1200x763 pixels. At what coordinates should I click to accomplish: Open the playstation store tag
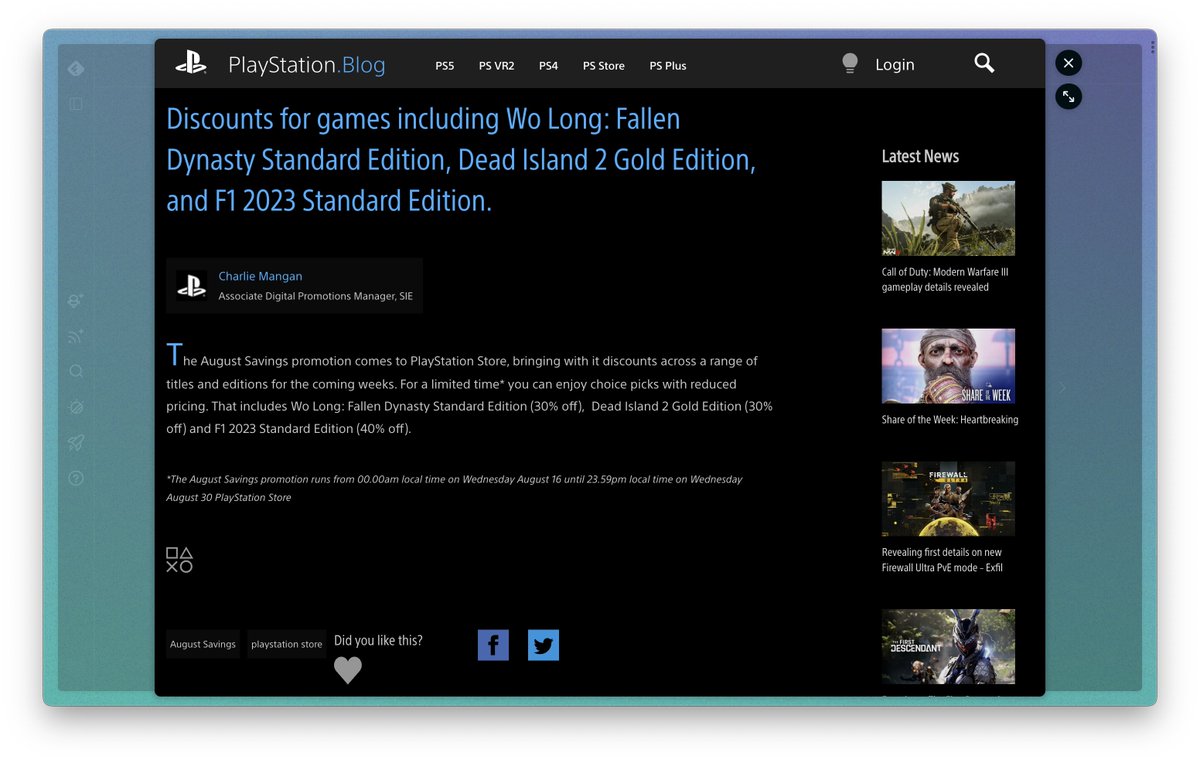[x=287, y=645]
